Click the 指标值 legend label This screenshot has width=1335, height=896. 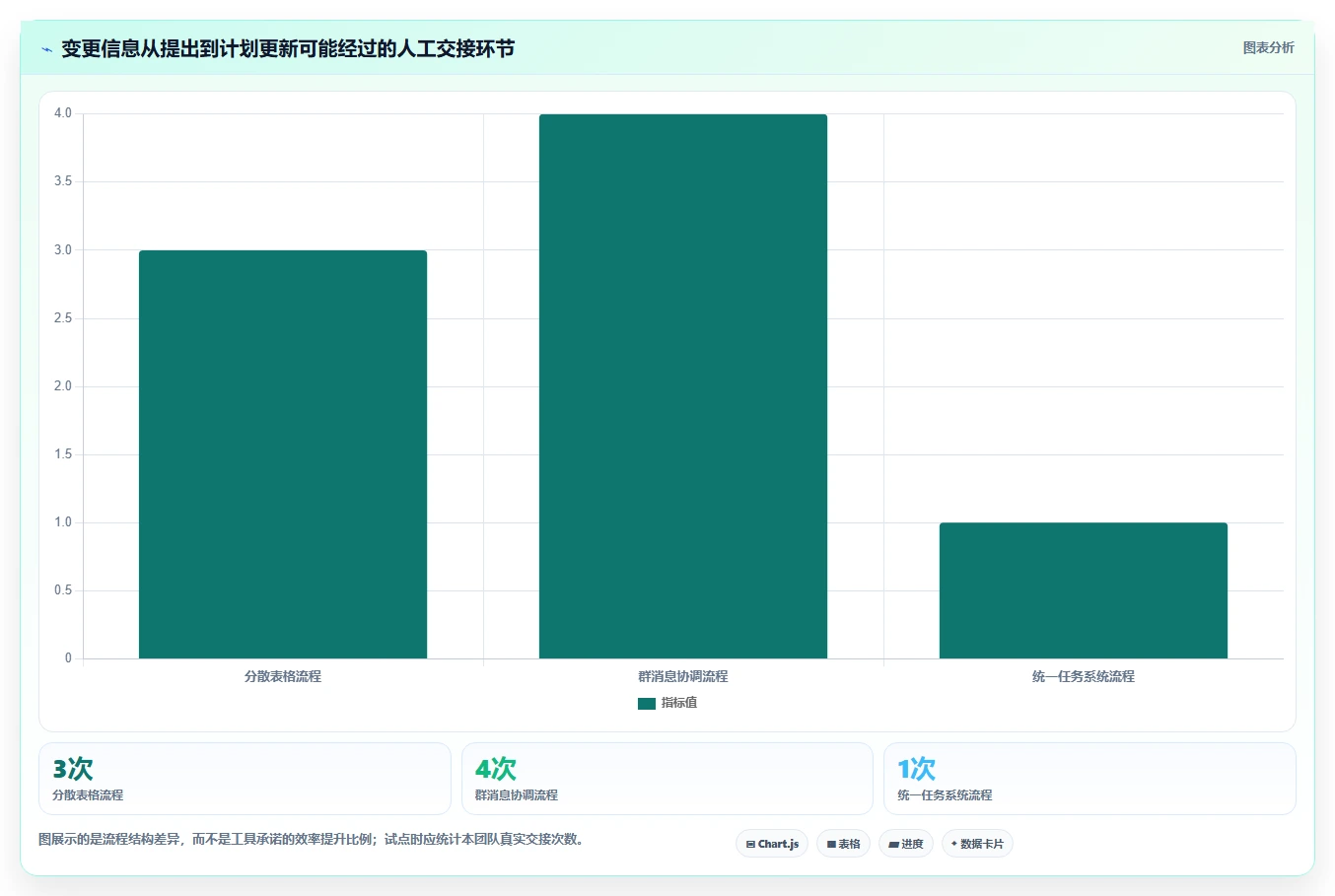click(x=679, y=703)
